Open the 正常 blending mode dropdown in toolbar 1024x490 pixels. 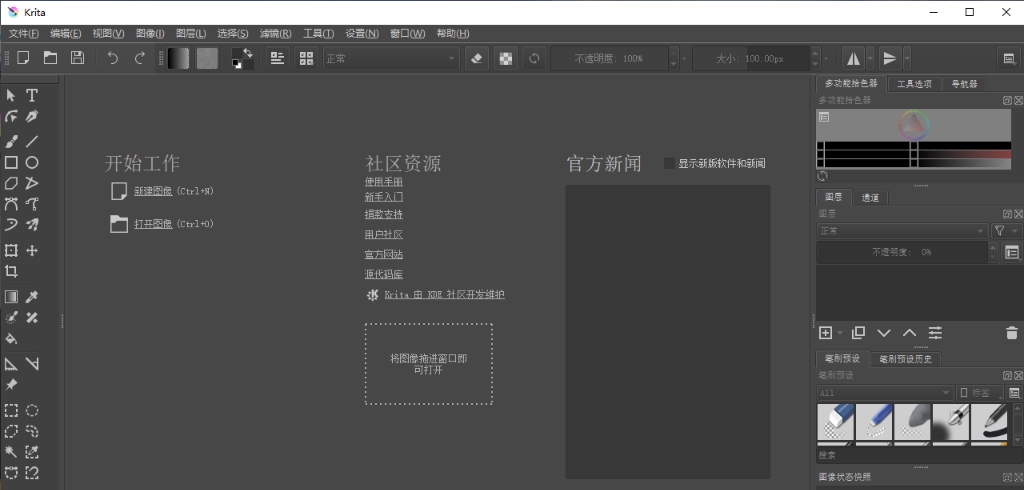coord(389,58)
